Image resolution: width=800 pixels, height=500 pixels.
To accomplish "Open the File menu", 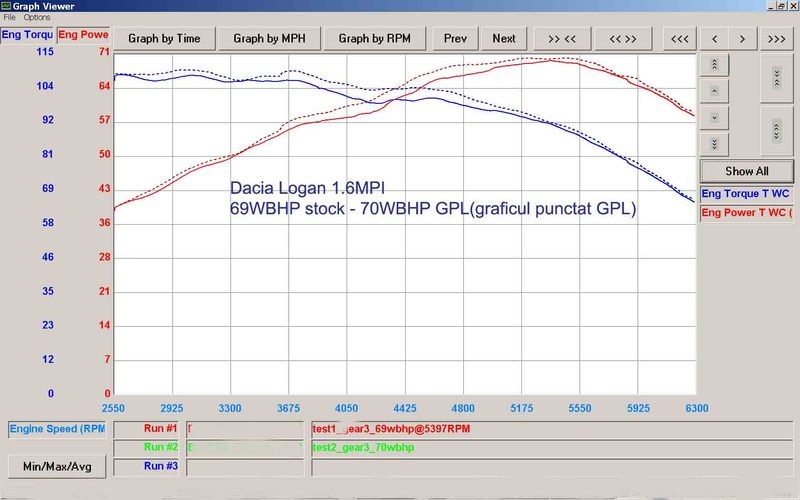I will pos(10,17).
